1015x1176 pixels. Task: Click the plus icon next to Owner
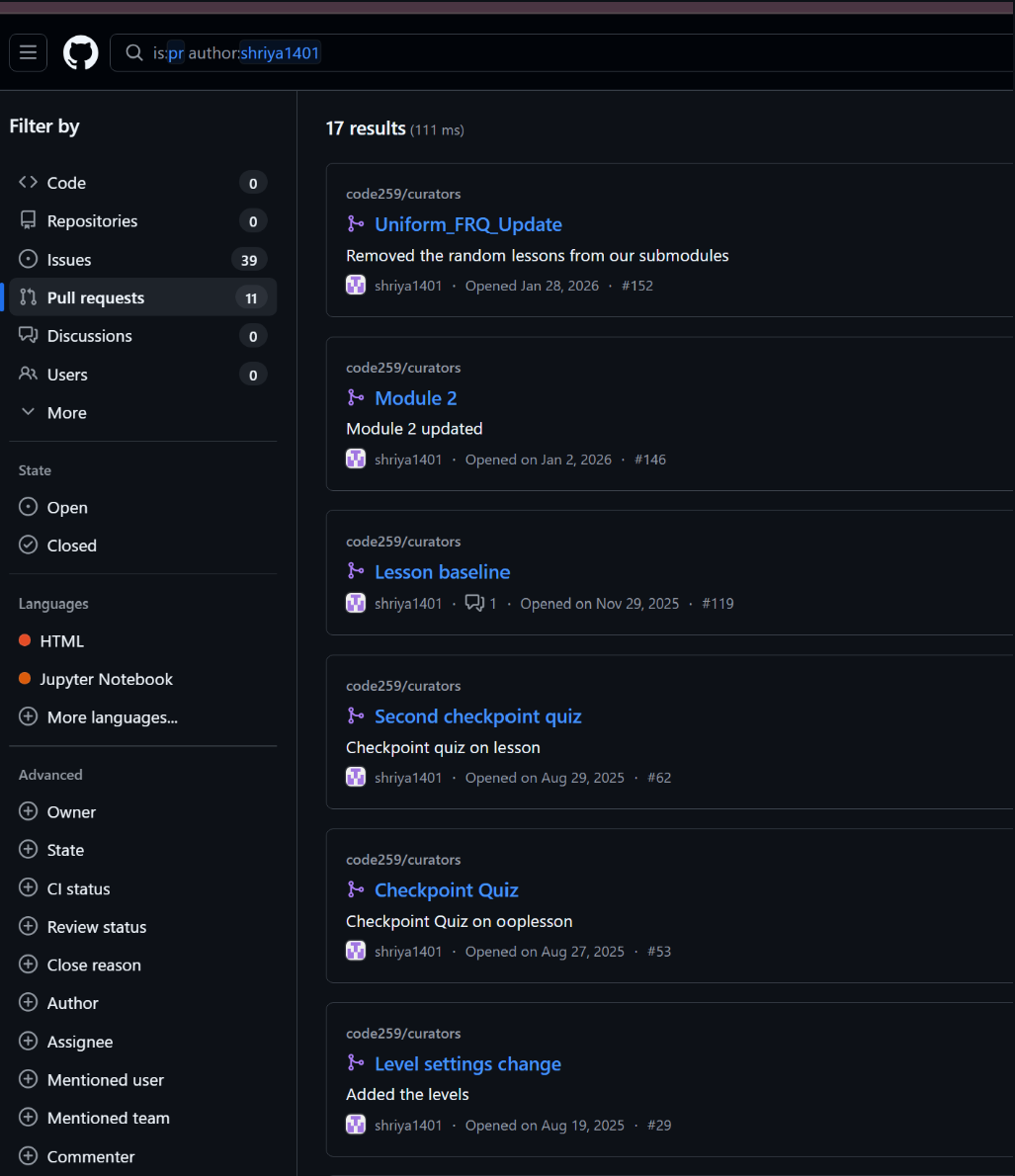pyautogui.click(x=28, y=811)
